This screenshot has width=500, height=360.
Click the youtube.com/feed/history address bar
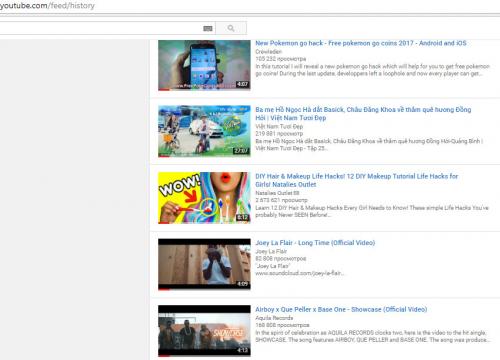[47, 6]
